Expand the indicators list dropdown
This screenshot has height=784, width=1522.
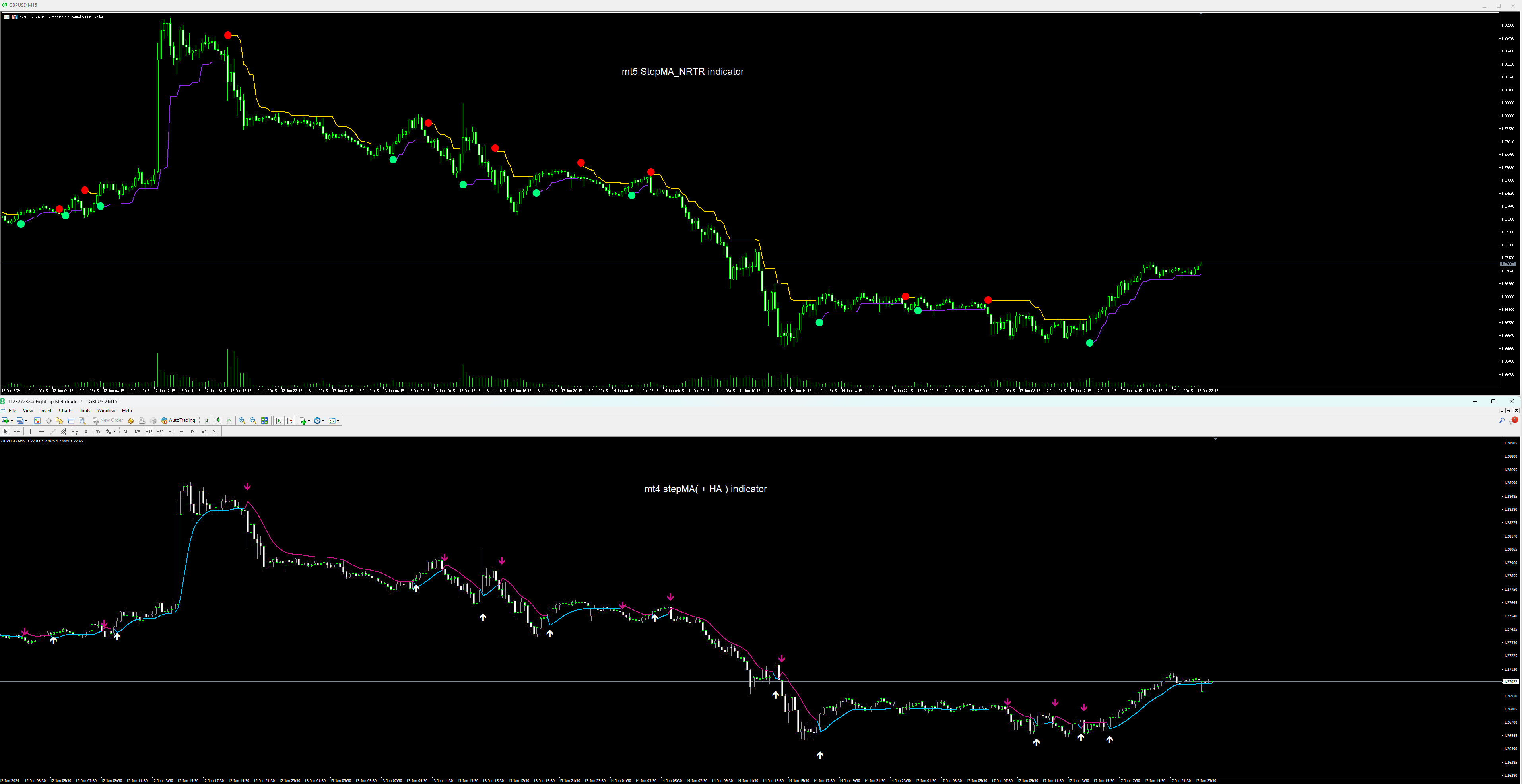[309, 421]
